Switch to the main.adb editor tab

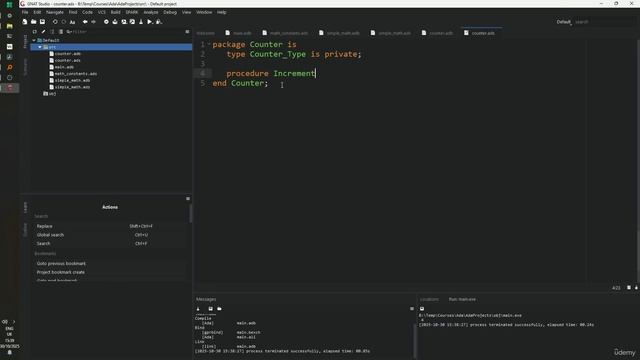coord(238,33)
